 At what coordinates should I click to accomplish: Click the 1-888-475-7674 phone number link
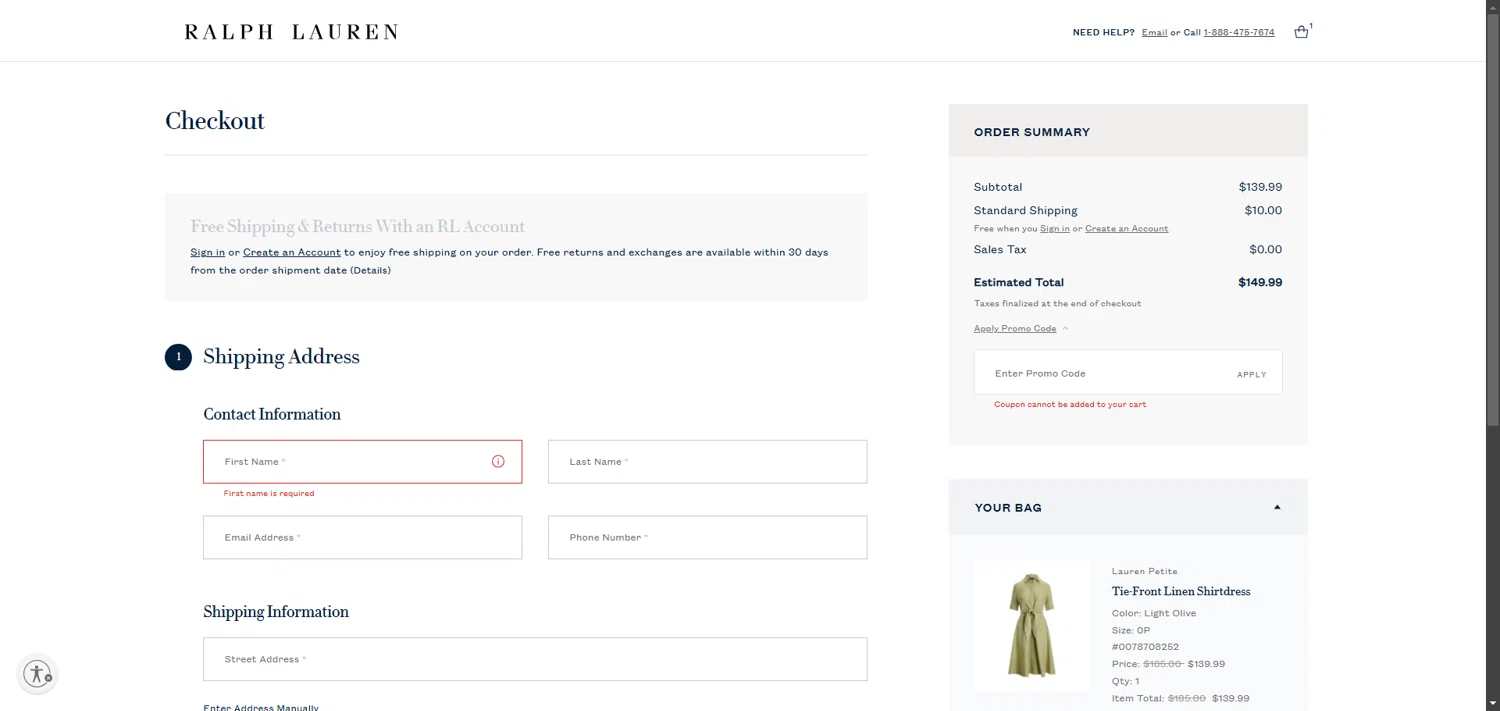click(1239, 33)
